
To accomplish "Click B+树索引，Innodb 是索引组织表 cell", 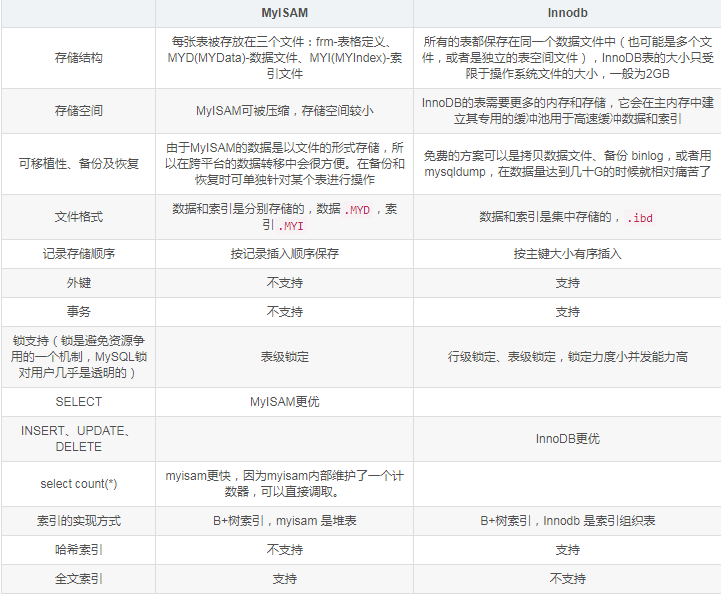I will pyautogui.click(x=567, y=521).
